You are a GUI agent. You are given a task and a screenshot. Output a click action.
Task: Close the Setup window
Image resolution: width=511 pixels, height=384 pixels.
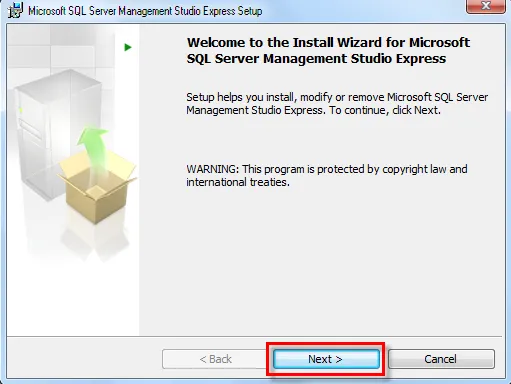pyautogui.click(x=486, y=6)
